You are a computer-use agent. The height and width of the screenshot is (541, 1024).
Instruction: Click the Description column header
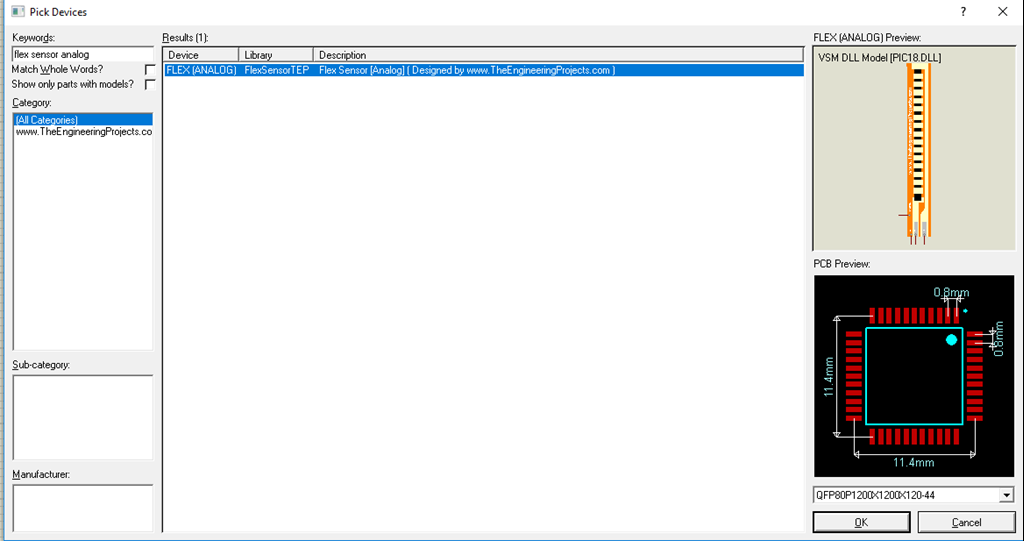click(x=558, y=55)
